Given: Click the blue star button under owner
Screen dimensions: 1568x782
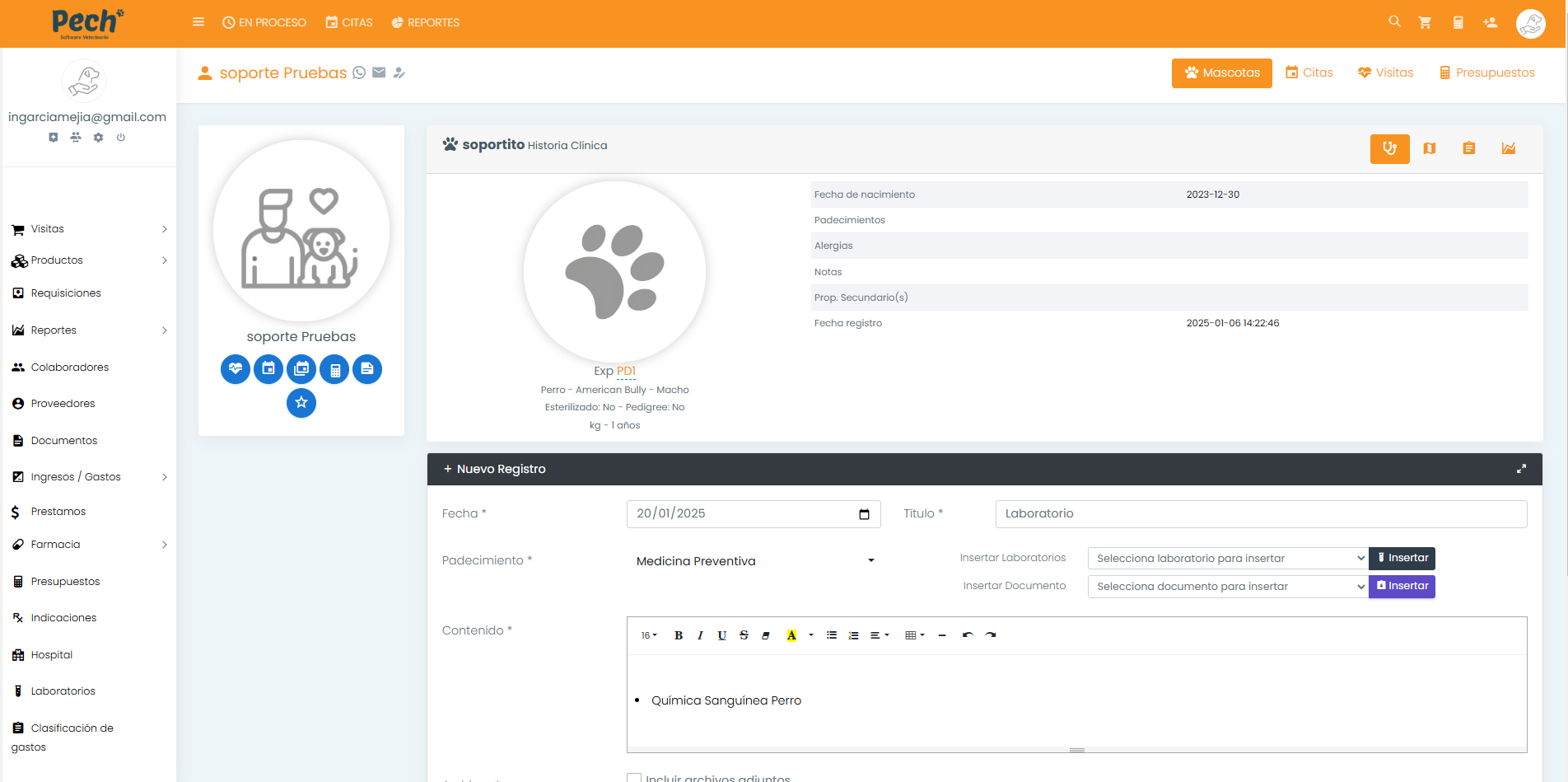Looking at the screenshot, I should click(301, 403).
